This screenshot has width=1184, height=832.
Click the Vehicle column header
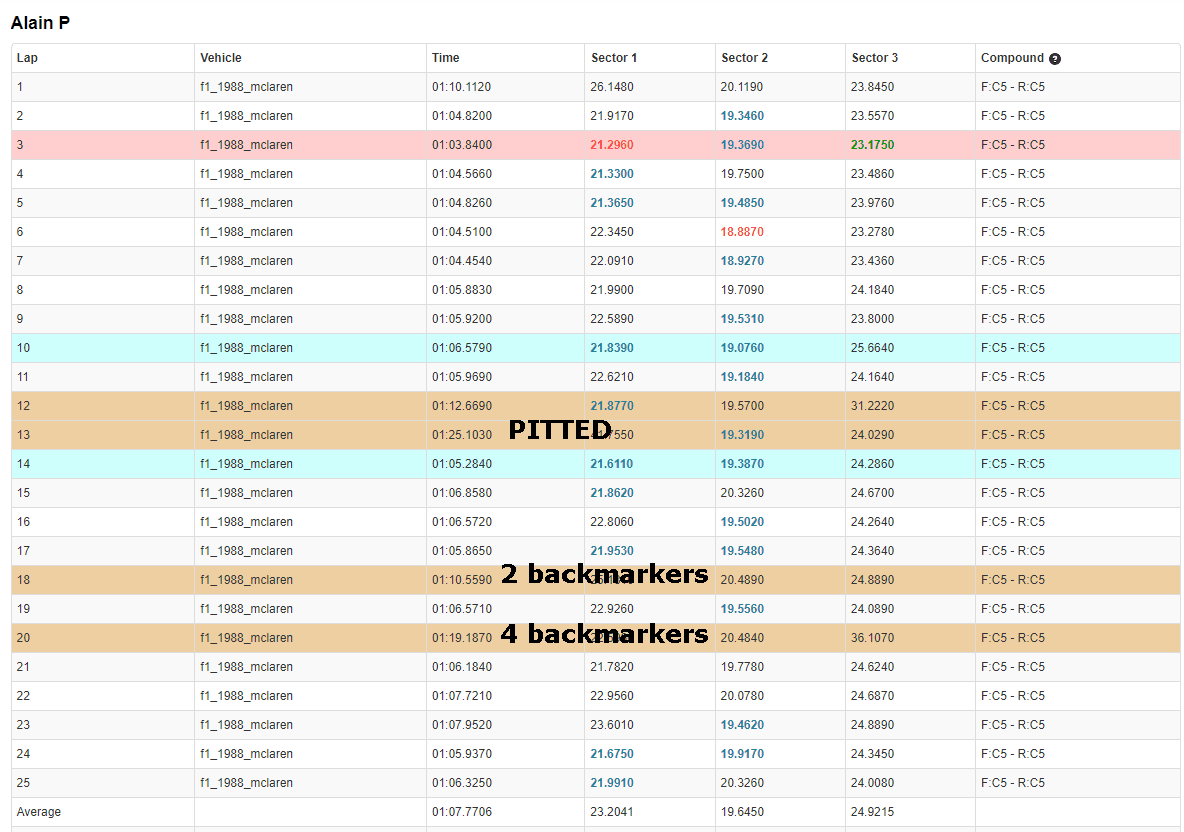pyautogui.click(x=220, y=58)
